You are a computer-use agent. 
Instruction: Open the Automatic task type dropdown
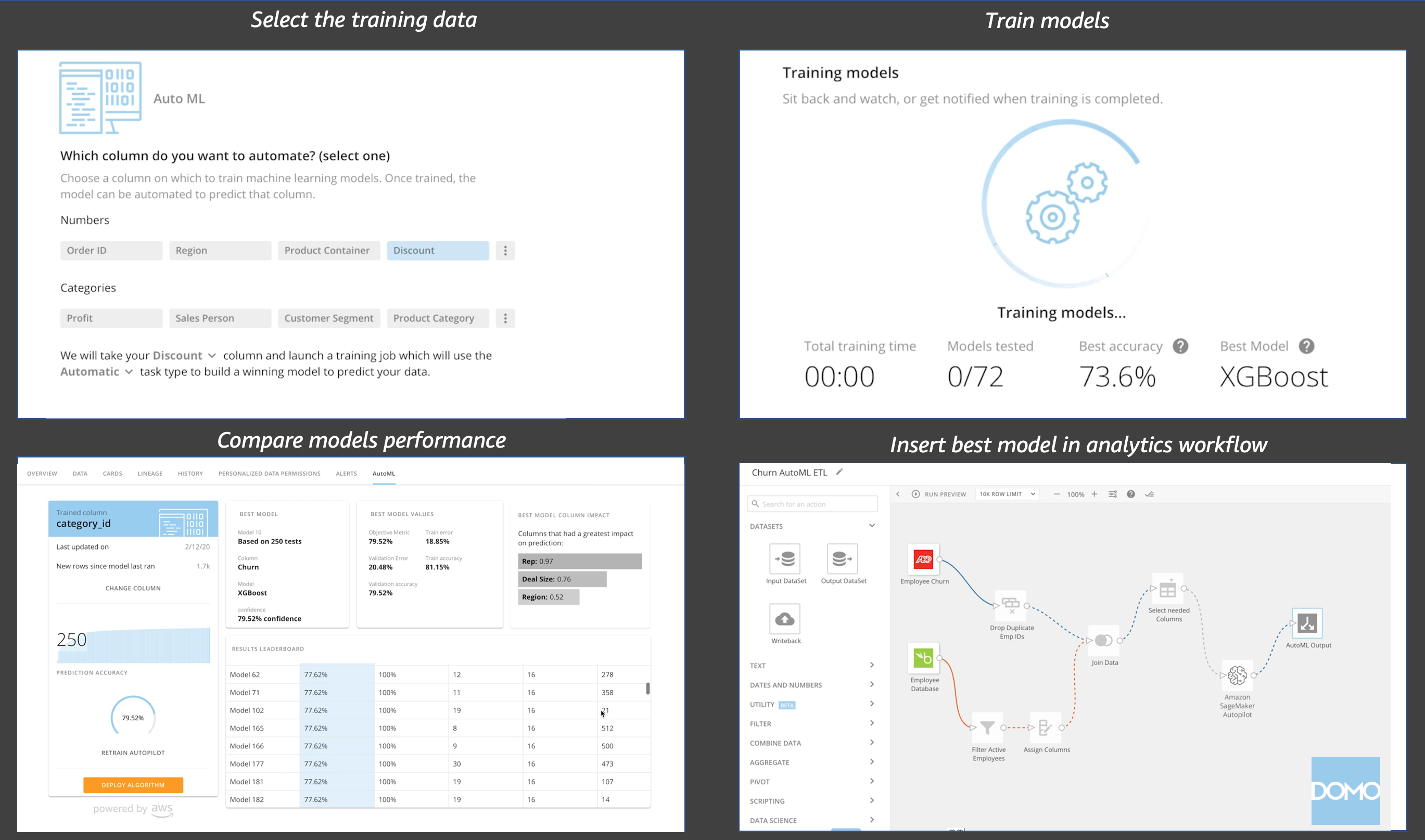coord(97,372)
